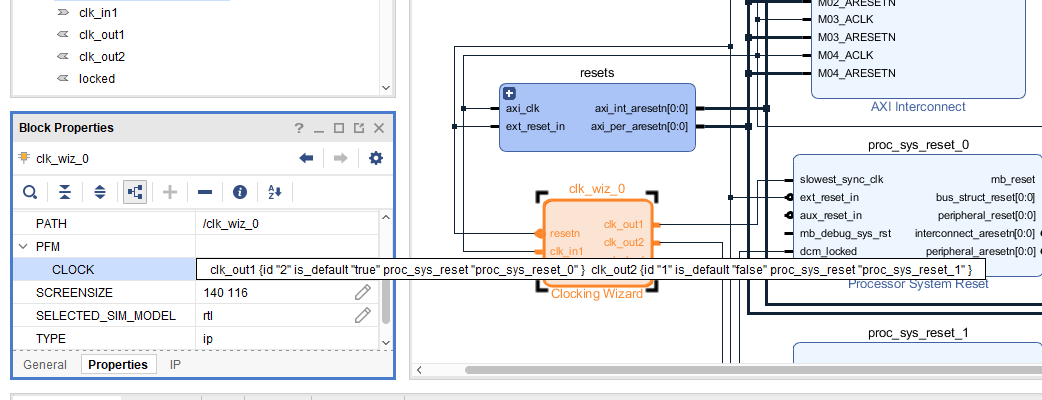The height and width of the screenshot is (400, 1042).
Task: Remove the property with the minus icon
Action: [x=204, y=192]
